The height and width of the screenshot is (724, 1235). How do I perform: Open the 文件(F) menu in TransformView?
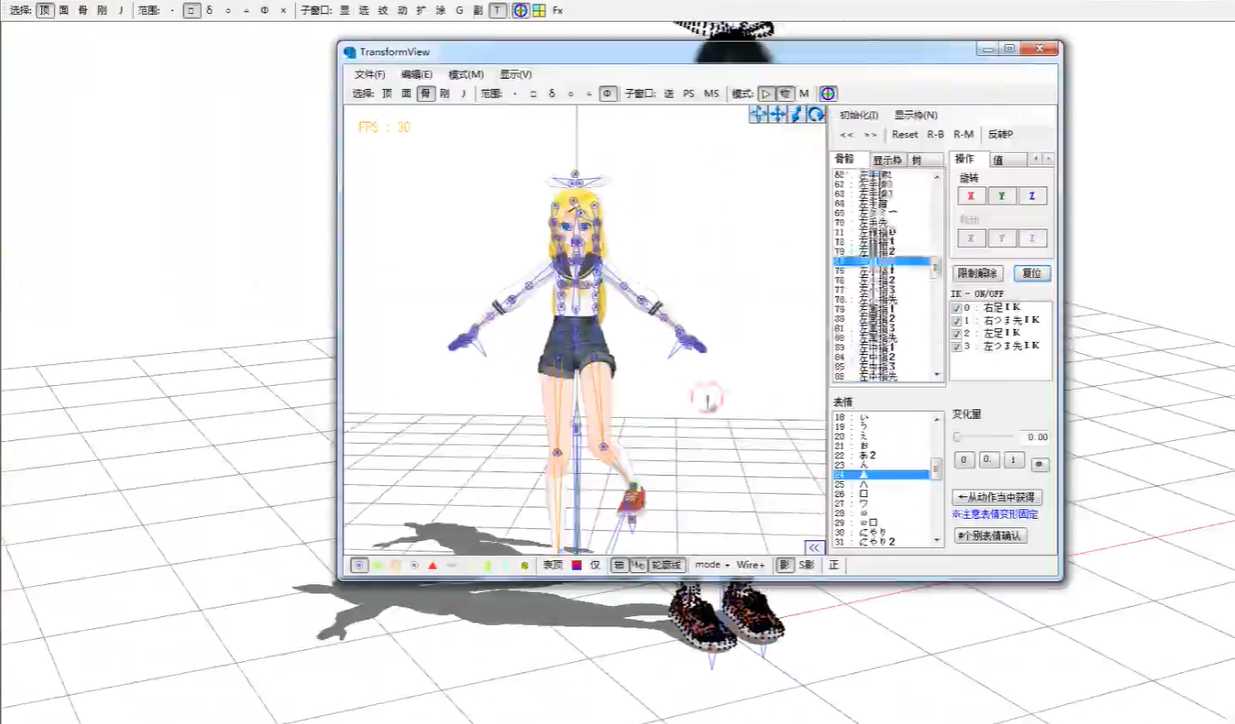coord(370,75)
